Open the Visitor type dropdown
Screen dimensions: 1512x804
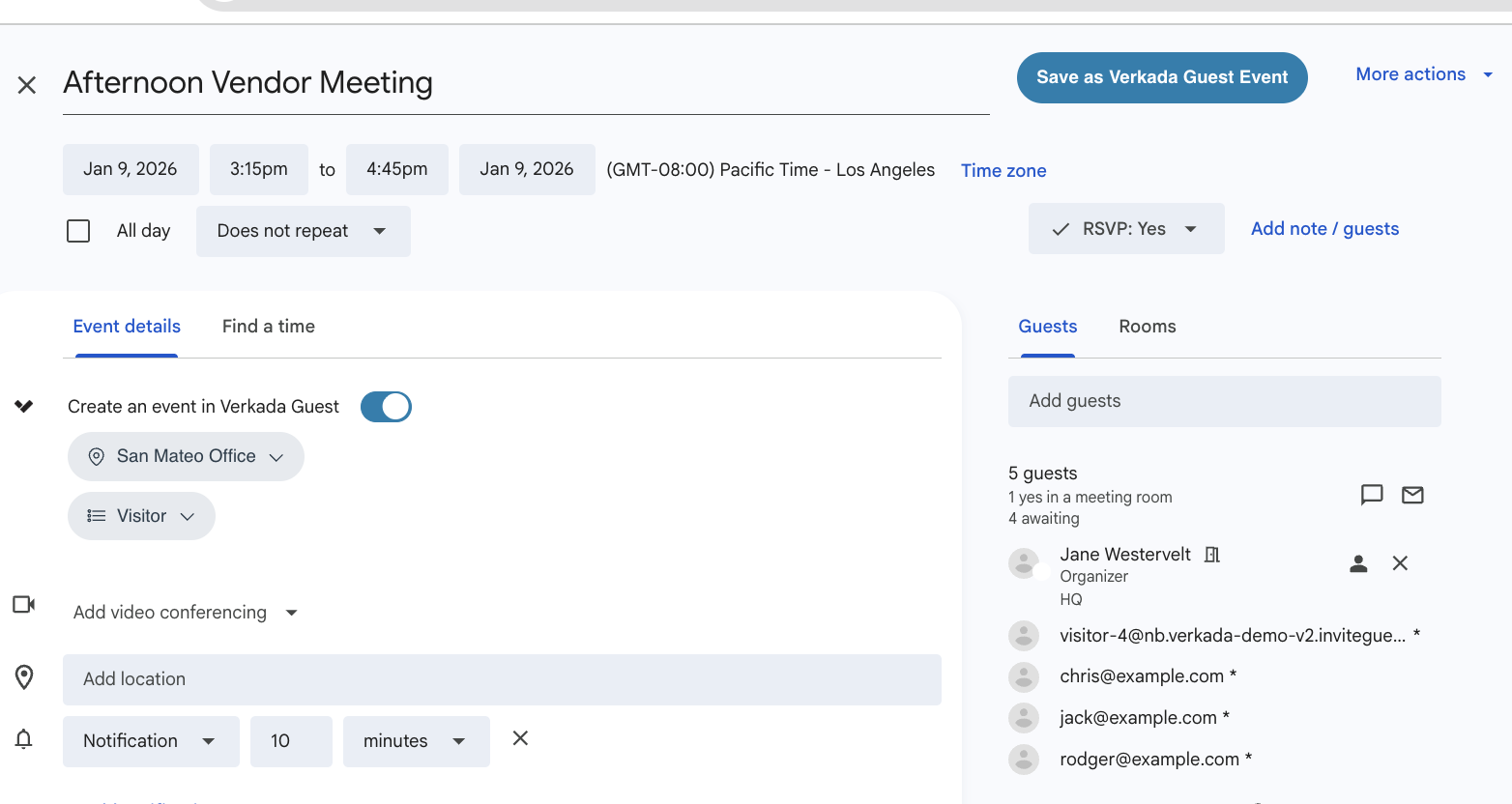click(x=141, y=516)
